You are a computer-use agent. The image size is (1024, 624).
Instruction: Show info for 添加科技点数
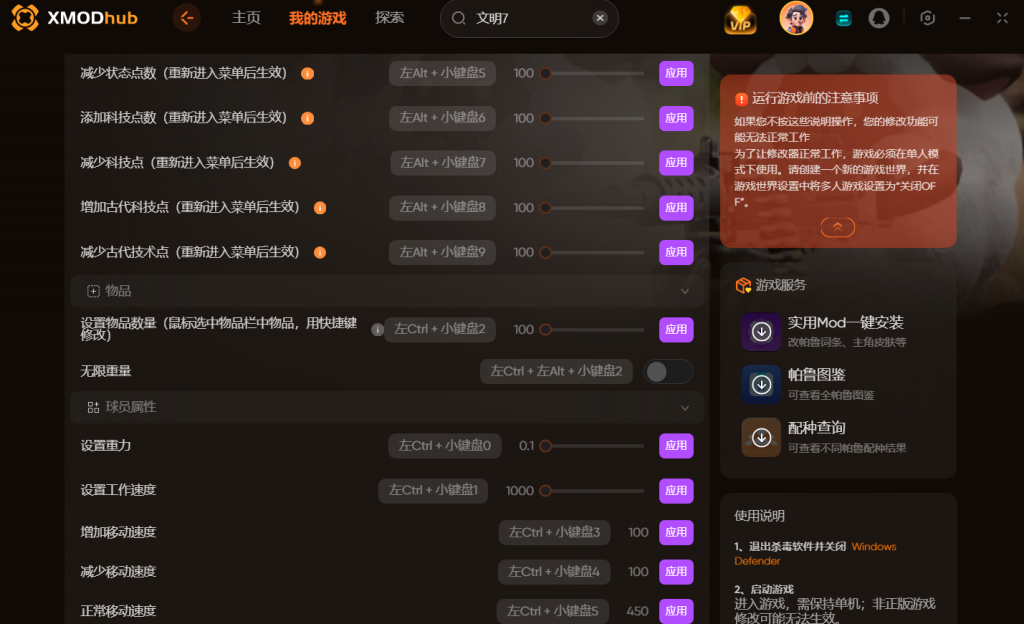(307, 118)
